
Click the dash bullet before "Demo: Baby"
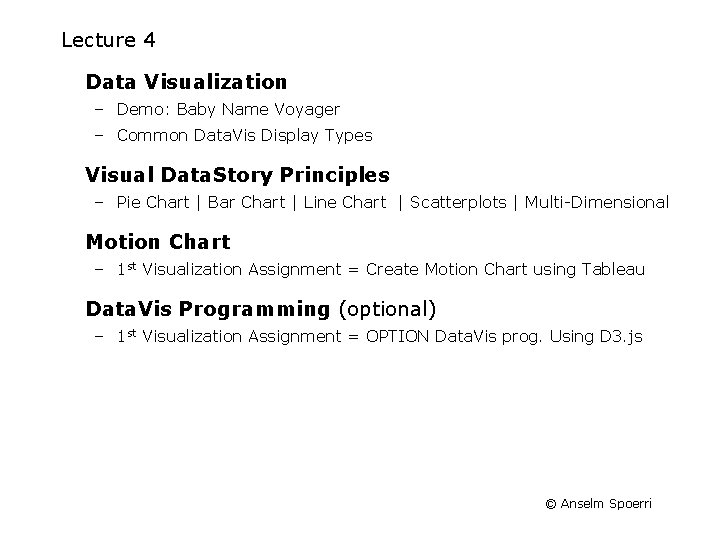tap(100, 109)
